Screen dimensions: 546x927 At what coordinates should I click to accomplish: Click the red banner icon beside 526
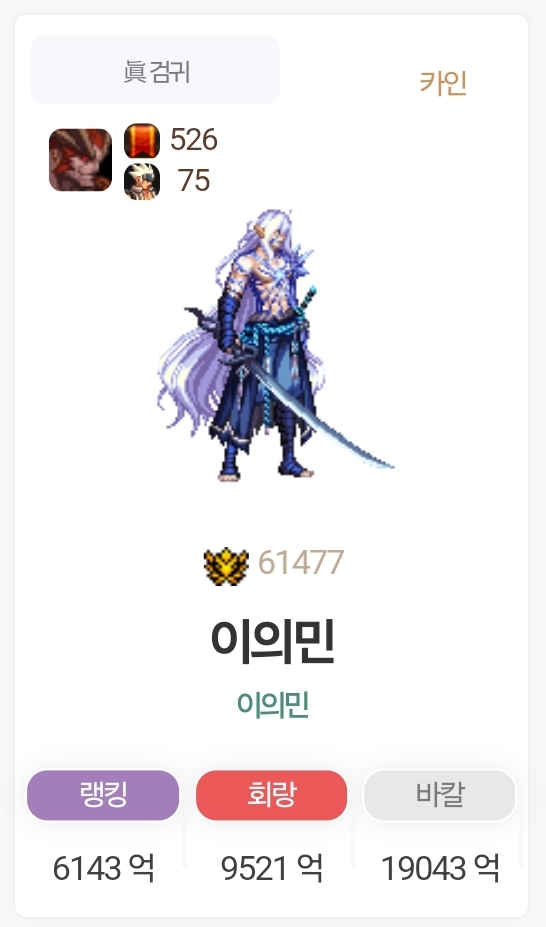tap(142, 141)
